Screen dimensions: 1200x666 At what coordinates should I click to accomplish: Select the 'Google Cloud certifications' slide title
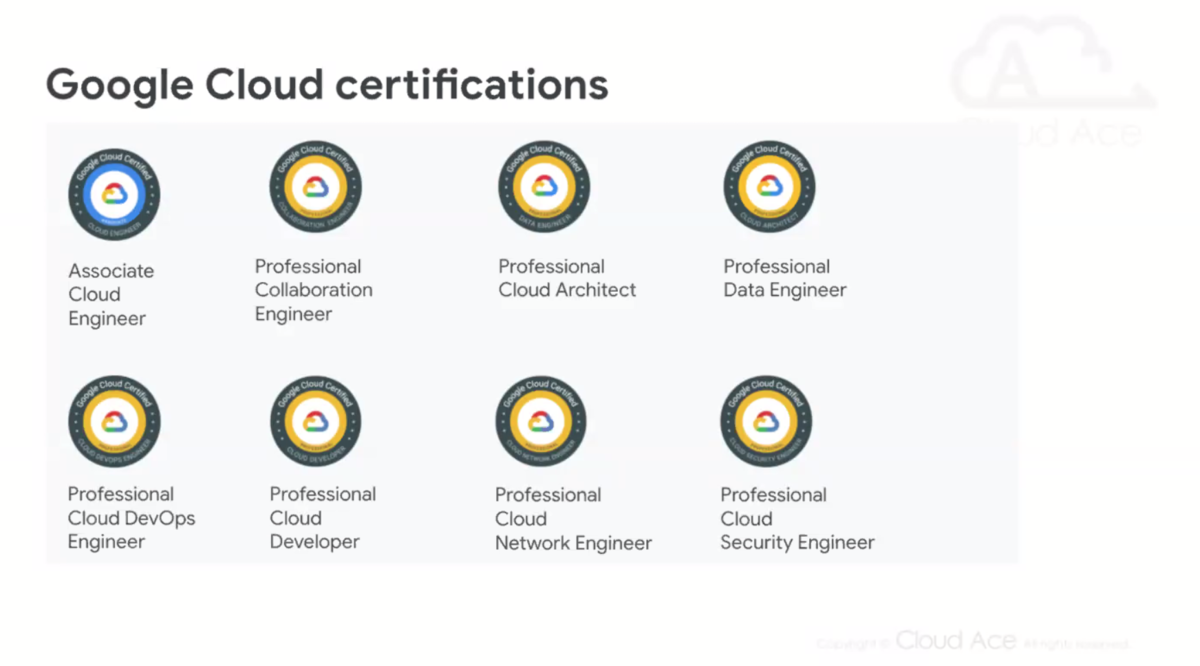point(327,85)
